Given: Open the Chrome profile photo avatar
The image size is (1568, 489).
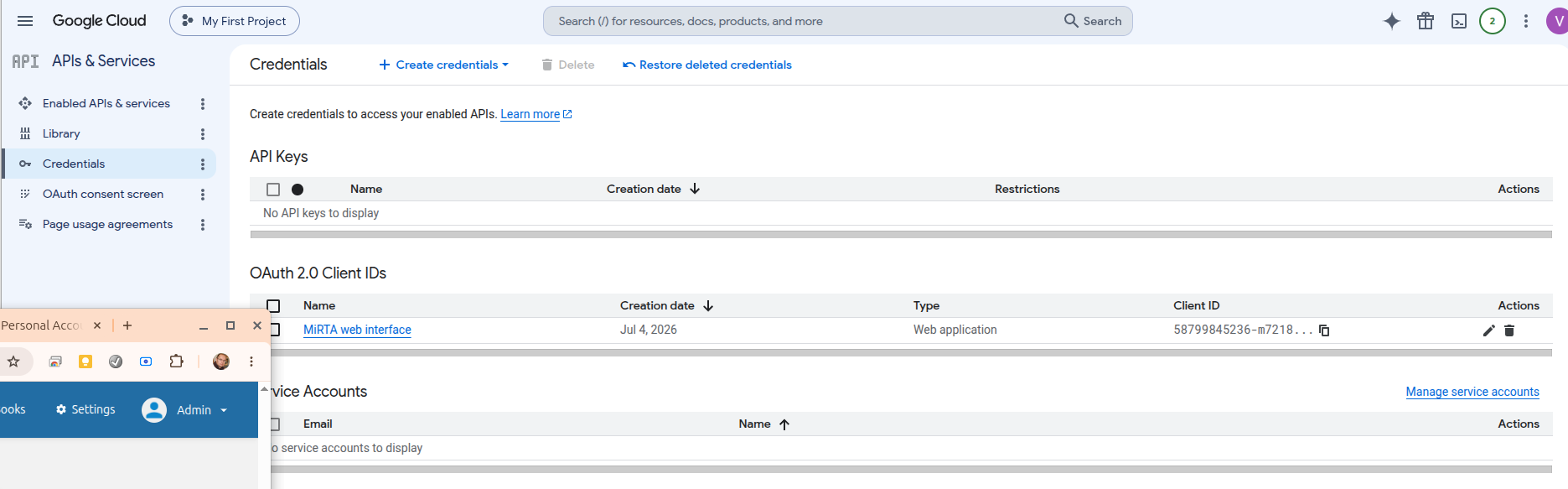Looking at the screenshot, I should [x=221, y=362].
